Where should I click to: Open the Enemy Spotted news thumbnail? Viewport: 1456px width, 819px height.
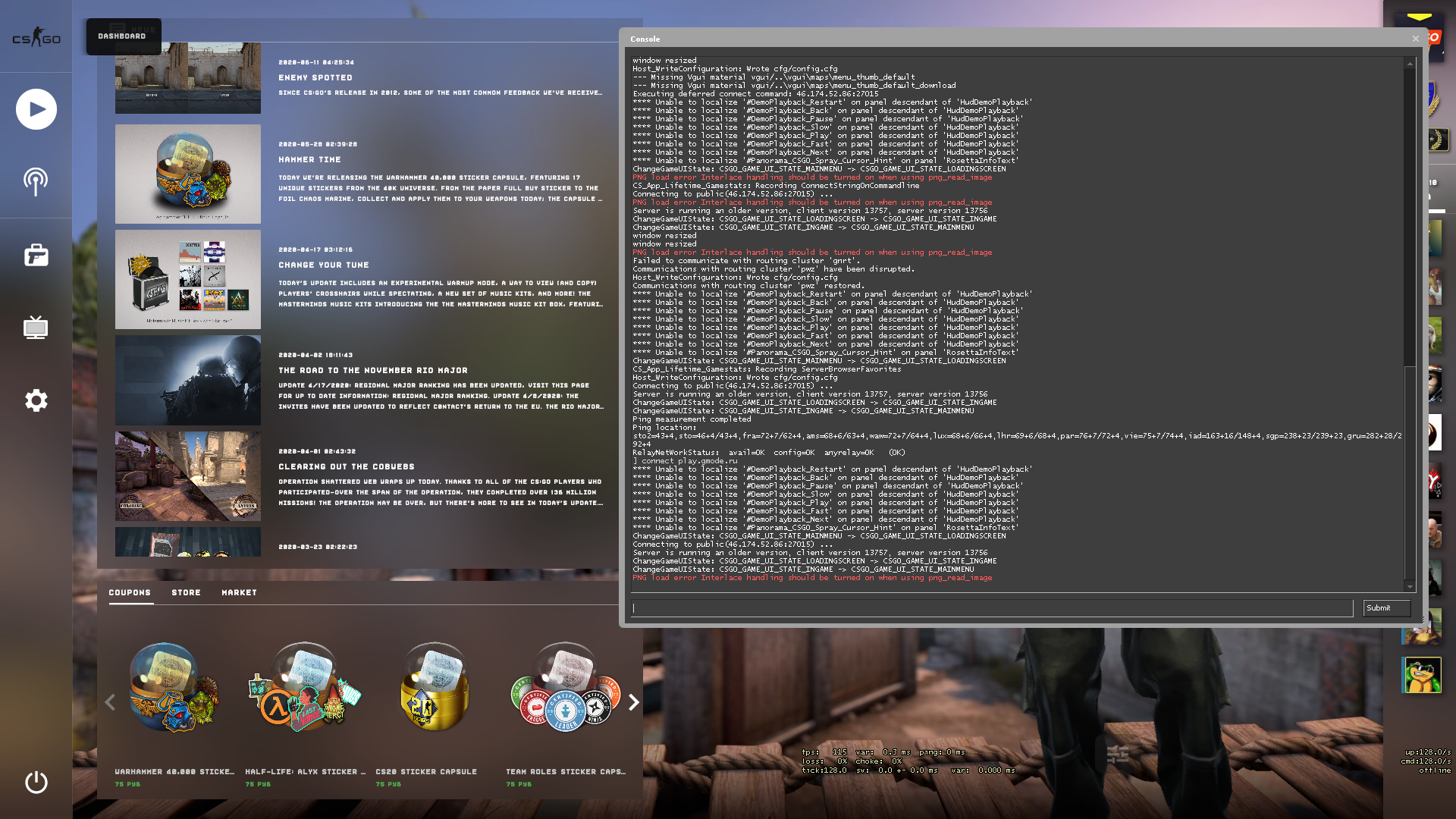pos(188,78)
